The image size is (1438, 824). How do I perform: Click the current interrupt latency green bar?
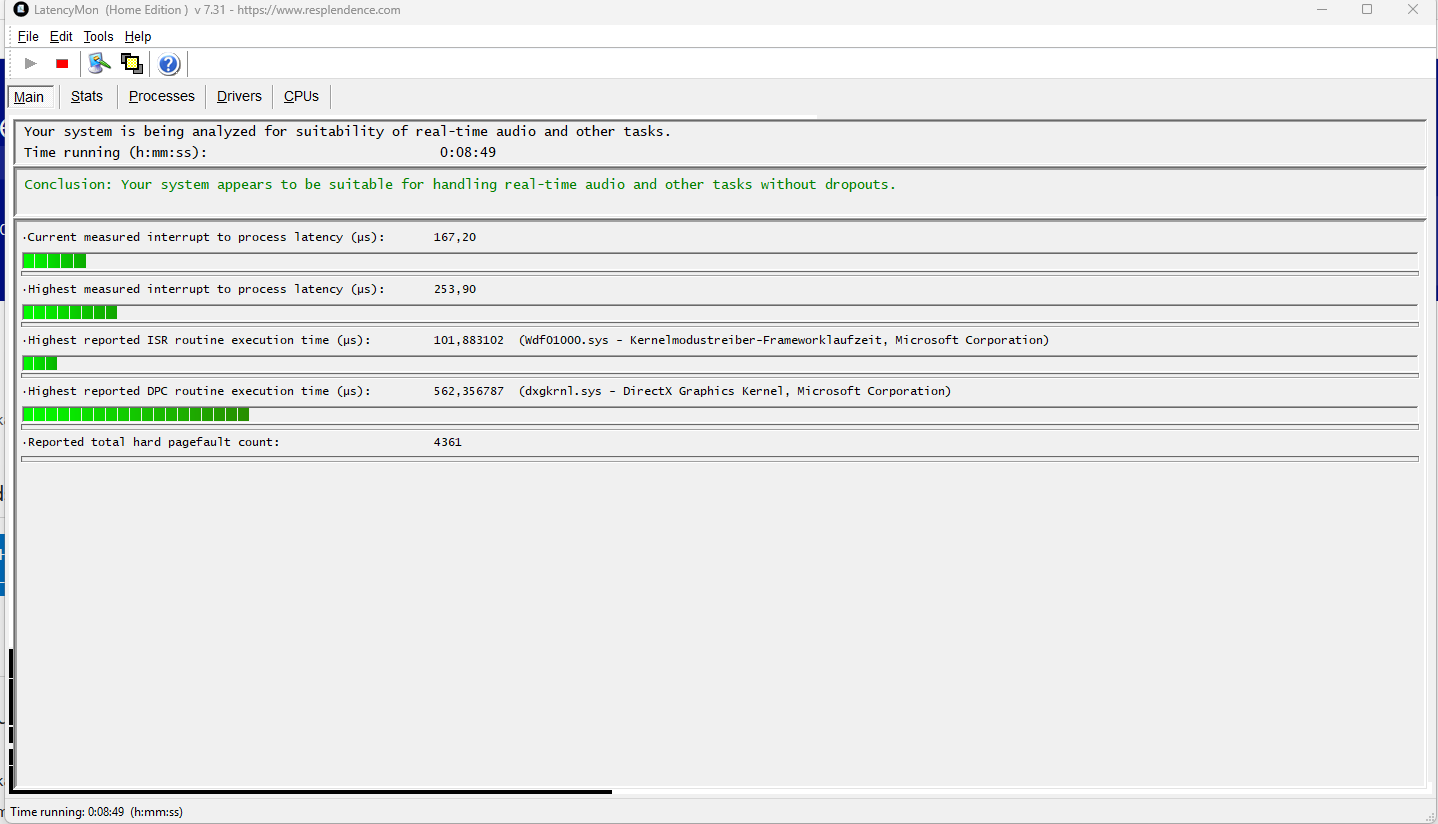click(x=54, y=261)
